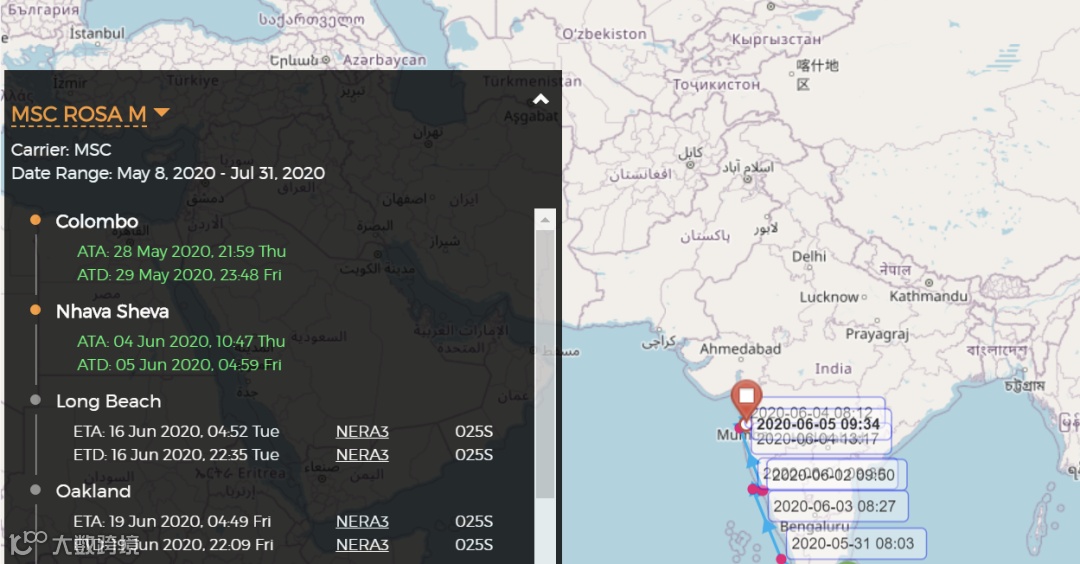Open NERA3 service link in Oakland ETA row
Viewport: 1080px width, 564px height.
coord(362,521)
